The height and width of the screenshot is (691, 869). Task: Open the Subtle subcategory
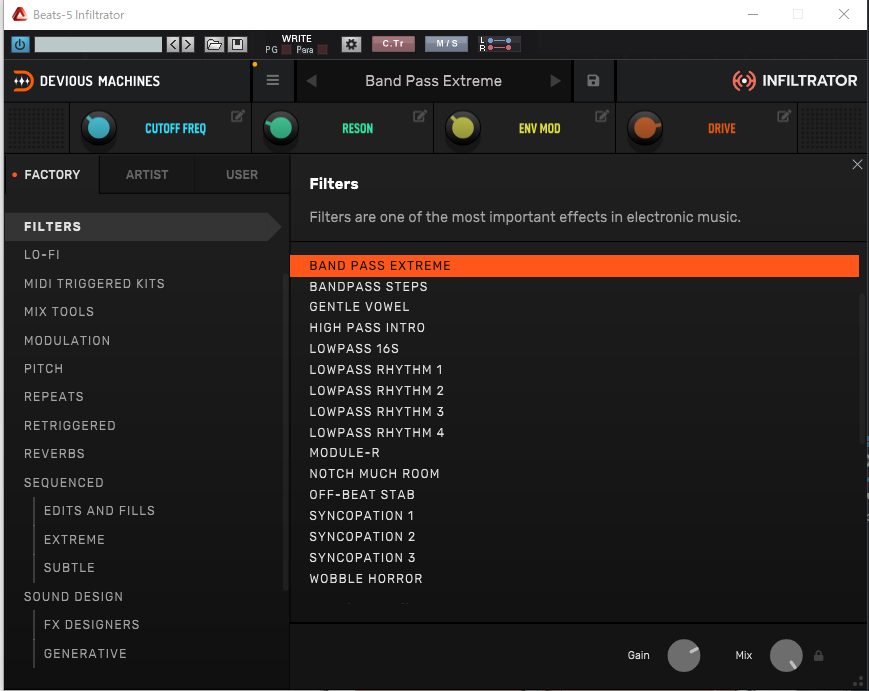coord(69,568)
